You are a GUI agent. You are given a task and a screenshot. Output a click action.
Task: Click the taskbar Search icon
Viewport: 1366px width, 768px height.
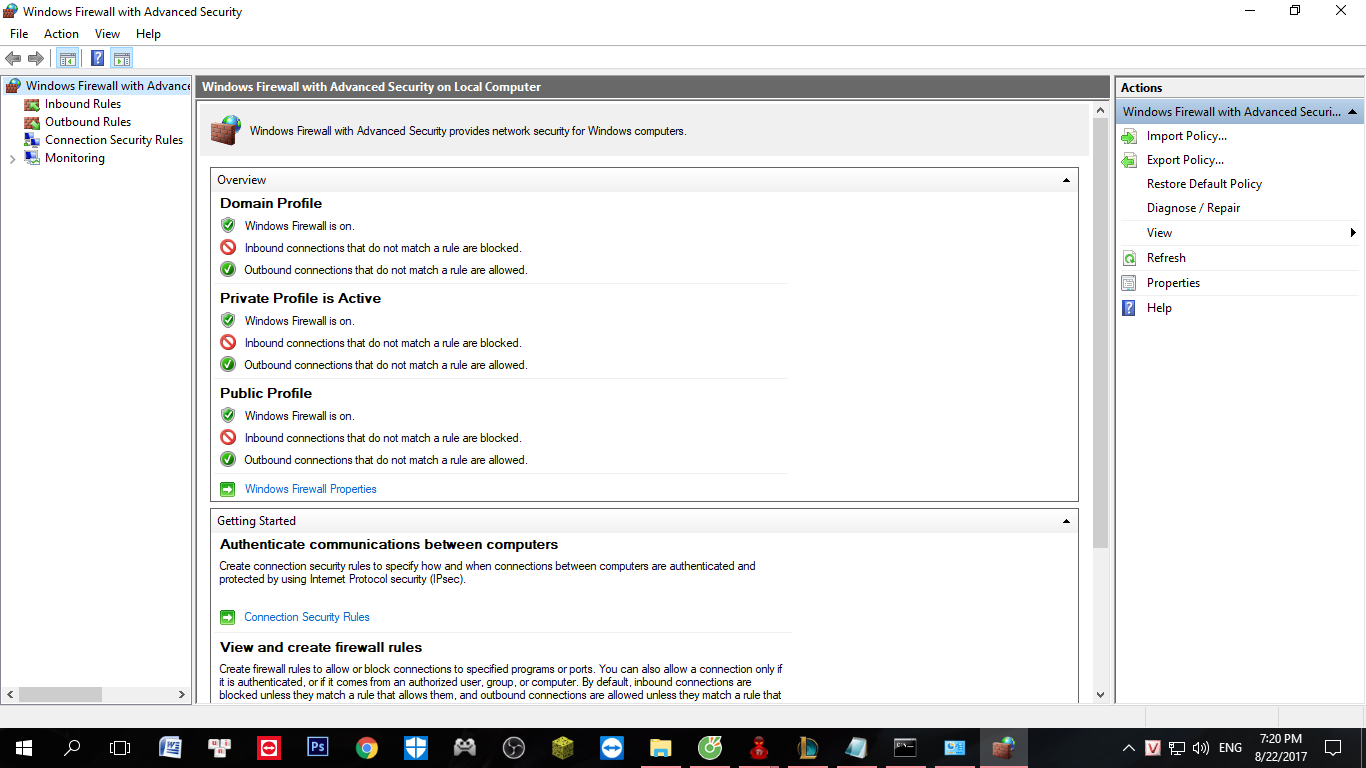click(x=72, y=747)
